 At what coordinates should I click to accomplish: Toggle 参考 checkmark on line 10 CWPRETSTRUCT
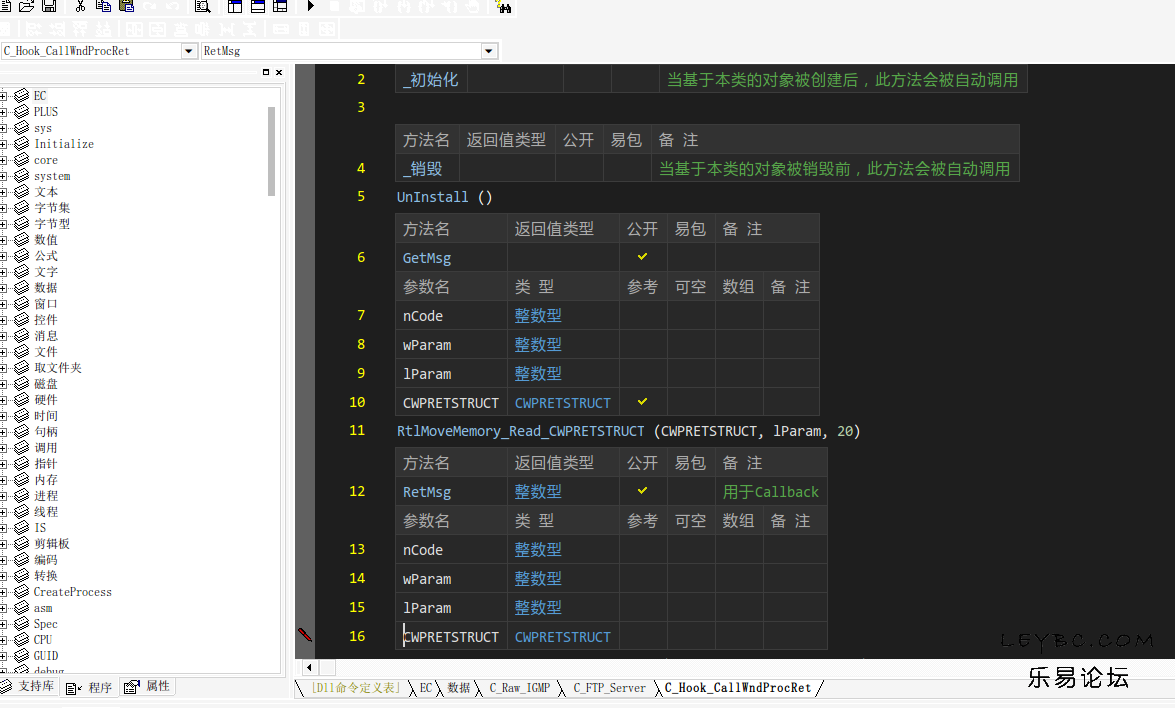coord(642,402)
